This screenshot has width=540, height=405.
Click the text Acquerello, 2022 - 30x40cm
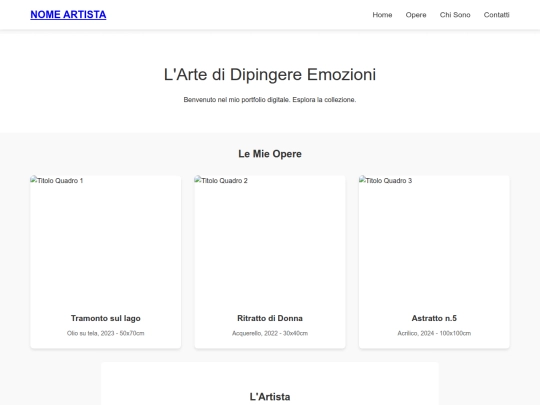[270, 333]
